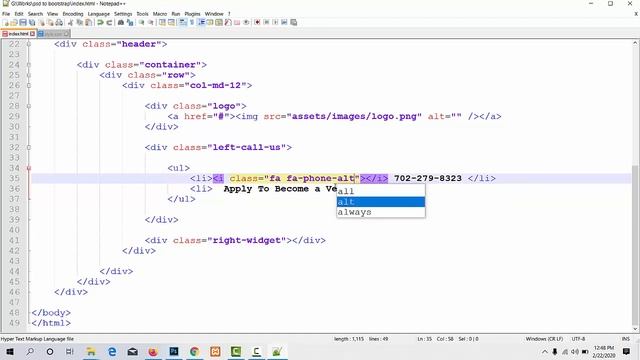Screen dimensions: 640x360
Task: Toggle synchronized horizontal scrolling
Action: pos(171,22)
